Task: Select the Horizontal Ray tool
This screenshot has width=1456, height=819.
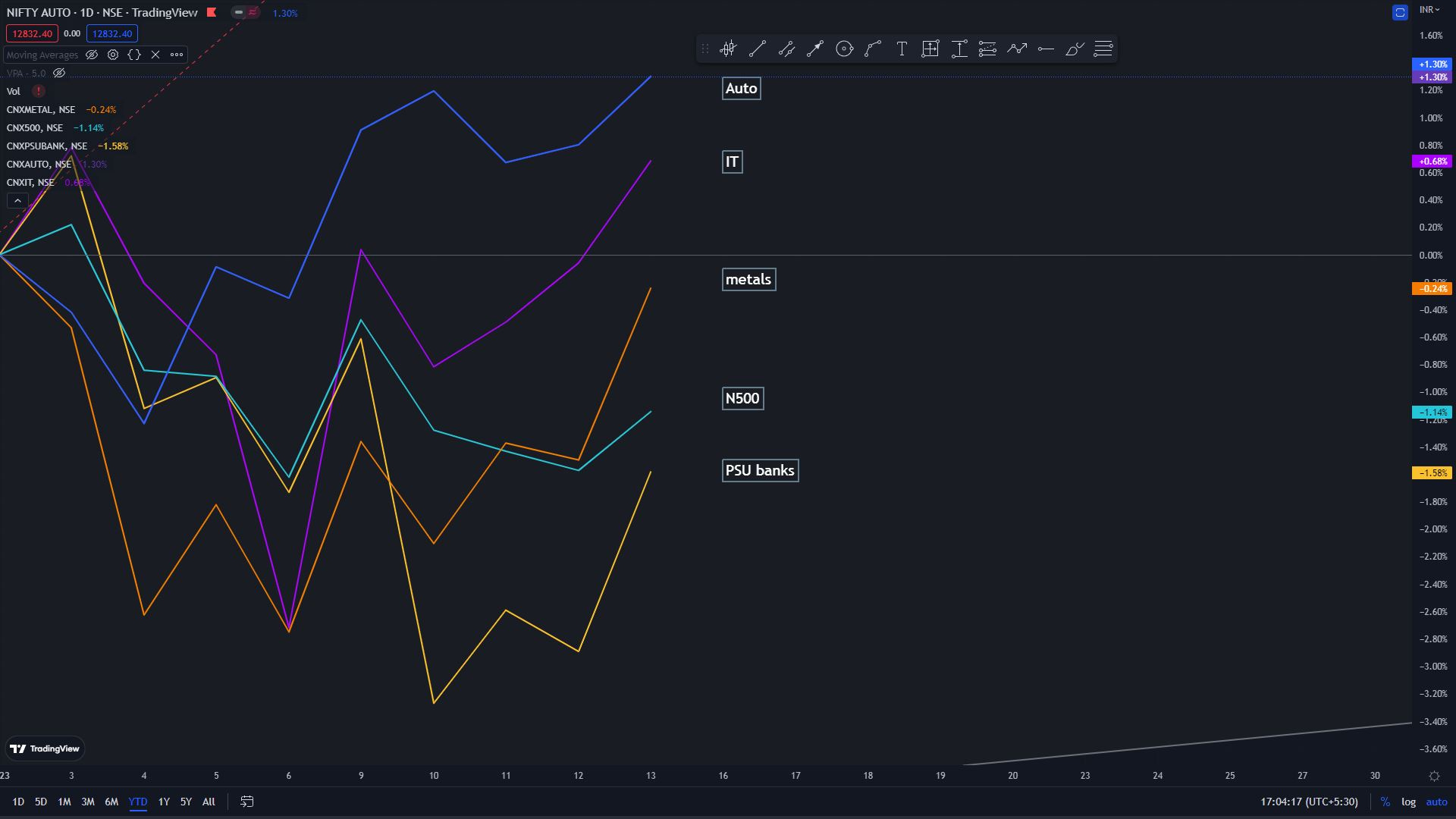Action: point(1045,49)
